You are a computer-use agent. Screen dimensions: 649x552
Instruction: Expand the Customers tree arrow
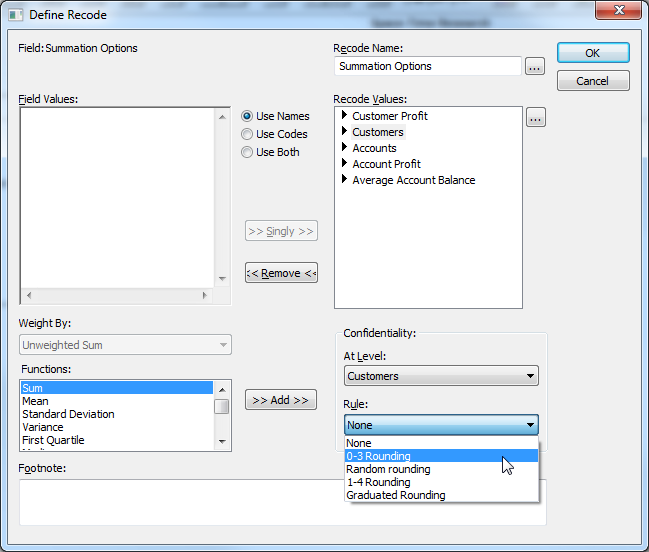pos(345,132)
